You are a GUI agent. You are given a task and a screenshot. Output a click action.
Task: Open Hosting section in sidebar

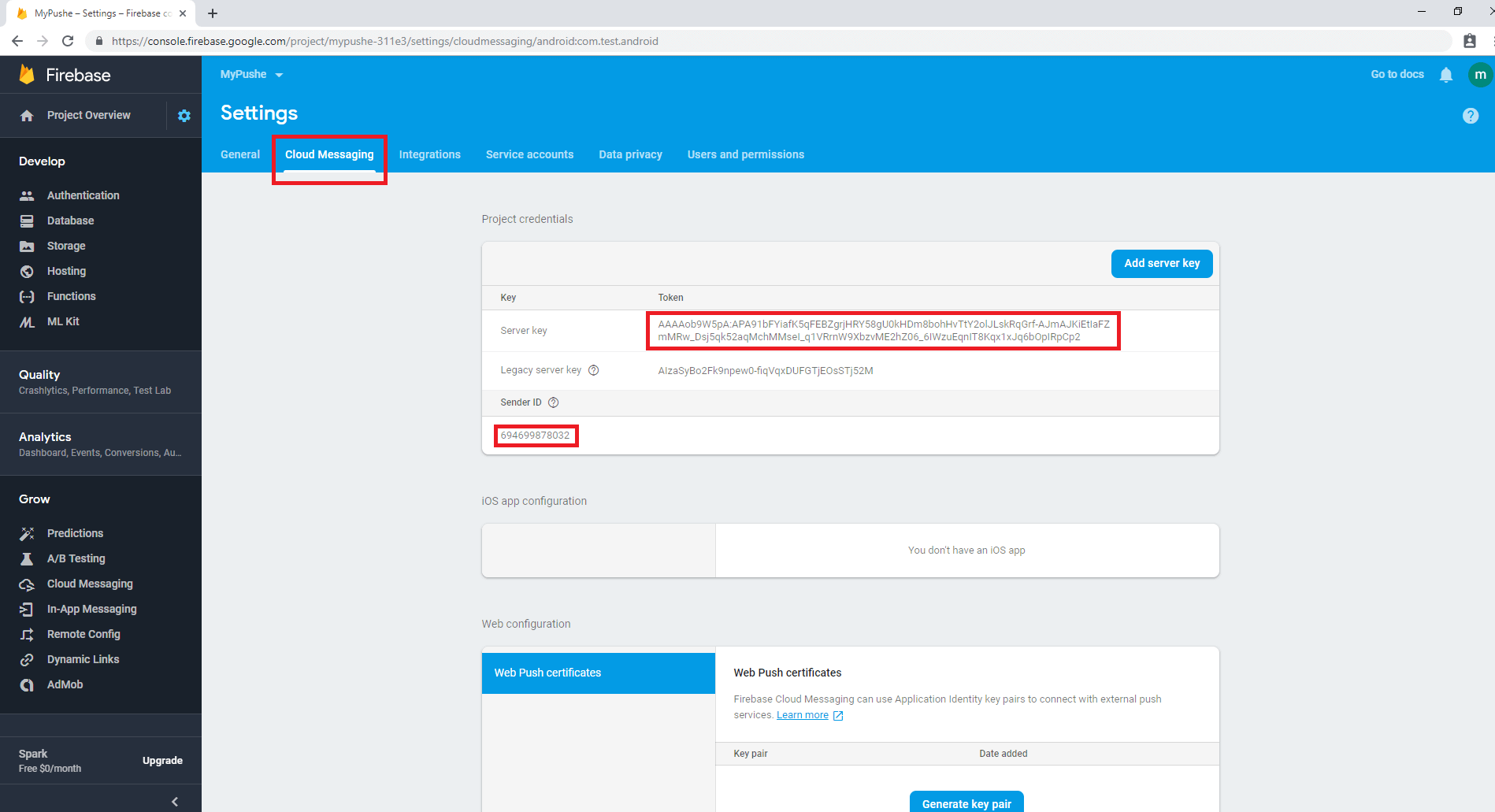tap(66, 271)
